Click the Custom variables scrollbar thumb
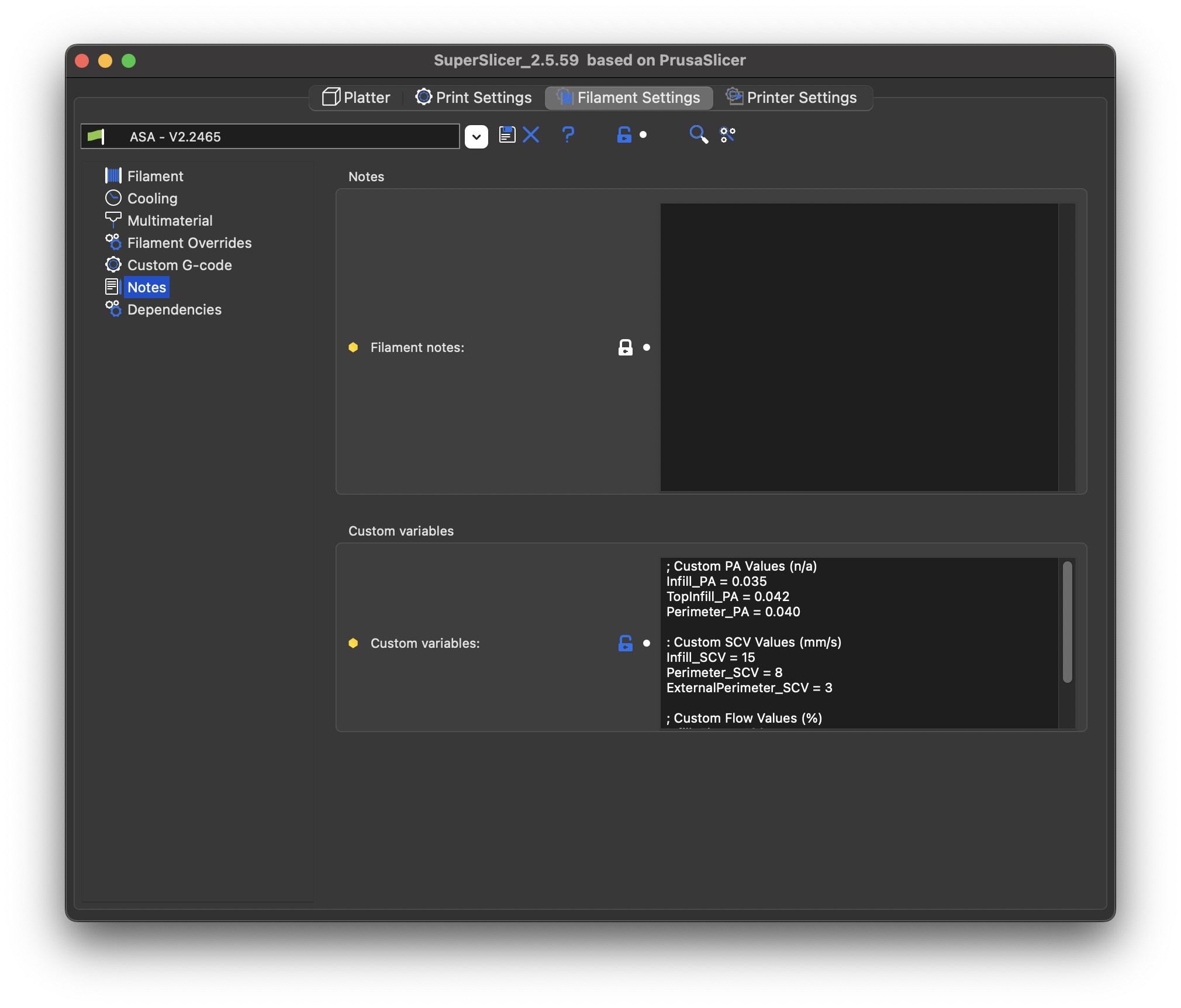This screenshot has width=1181, height=1008. 1067,622
